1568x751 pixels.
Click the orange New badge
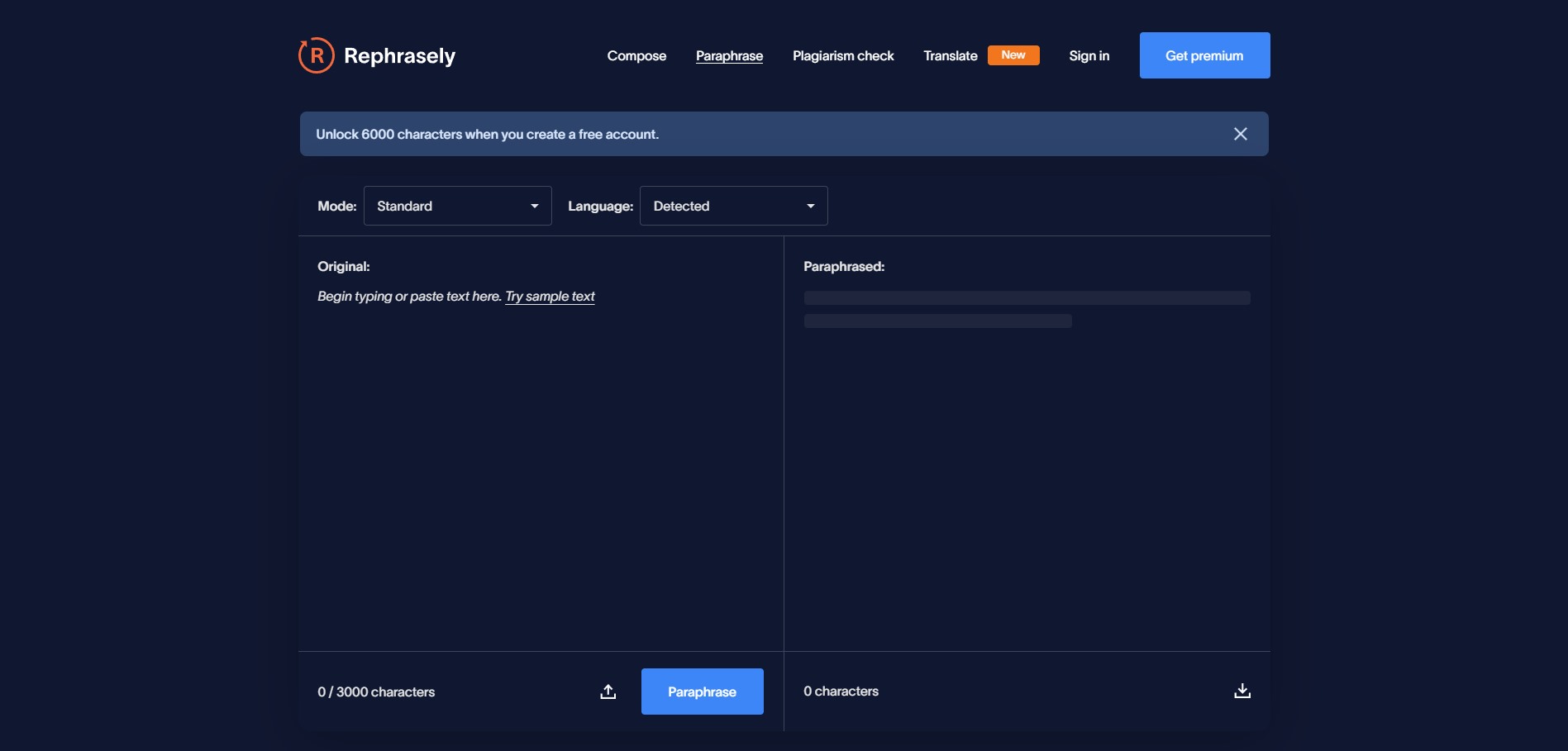(1013, 55)
